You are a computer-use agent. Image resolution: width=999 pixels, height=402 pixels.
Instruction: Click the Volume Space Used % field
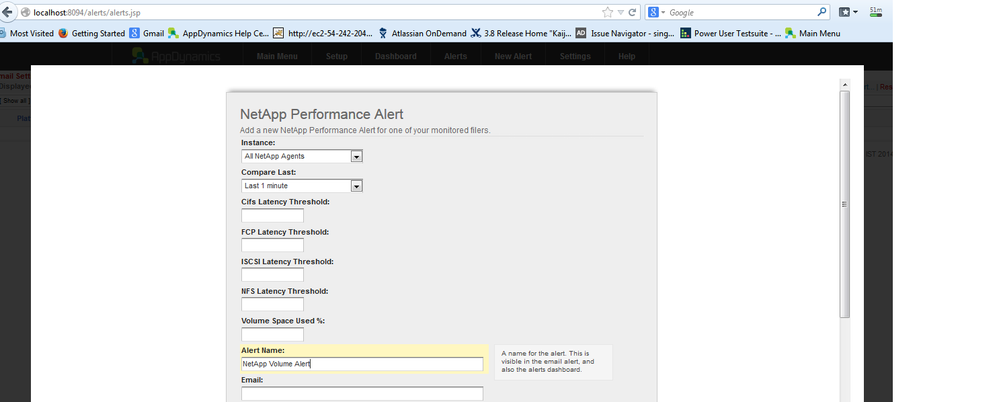click(x=272, y=334)
